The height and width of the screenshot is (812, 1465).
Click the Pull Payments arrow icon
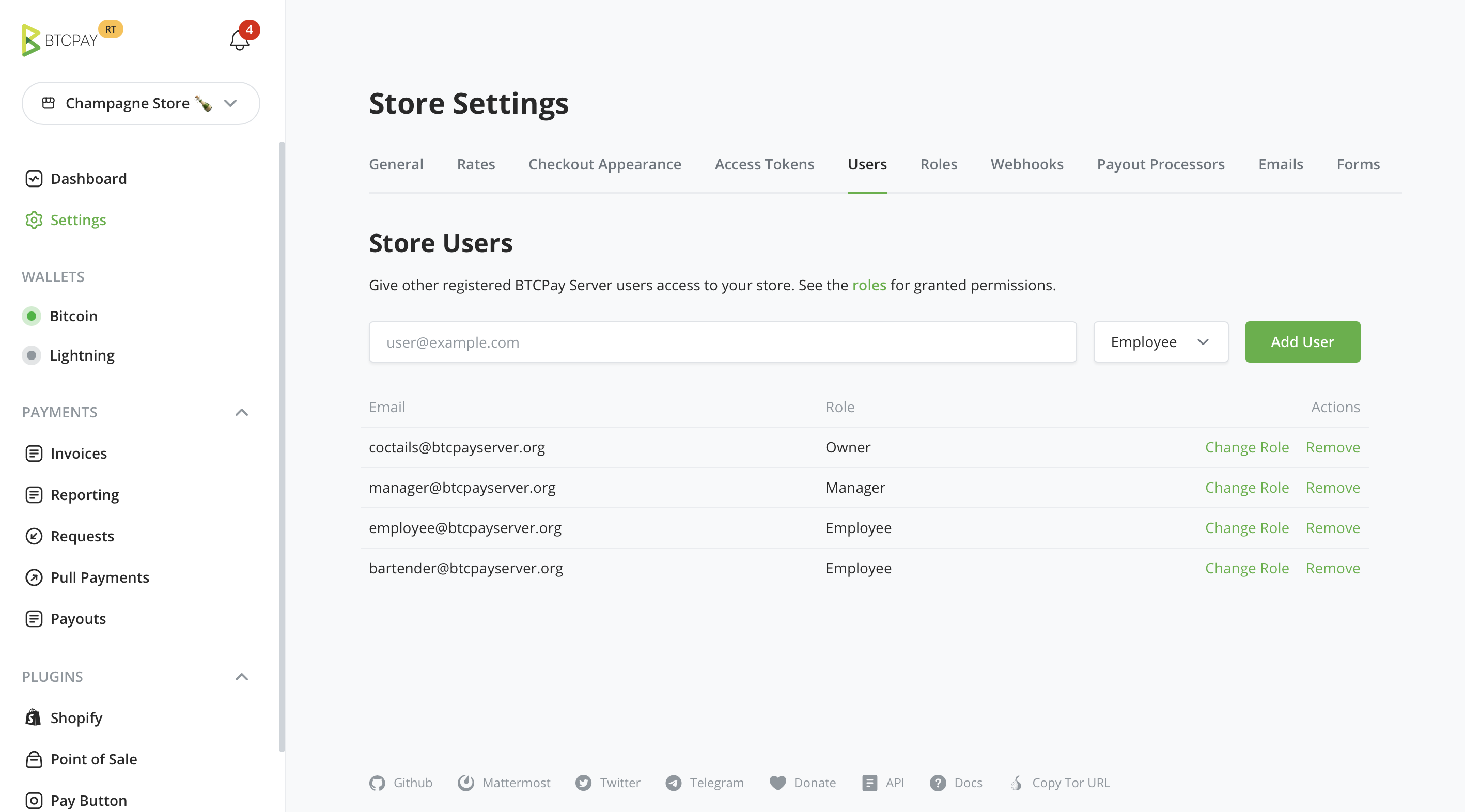pyautogui.click(x=34, y=577)
